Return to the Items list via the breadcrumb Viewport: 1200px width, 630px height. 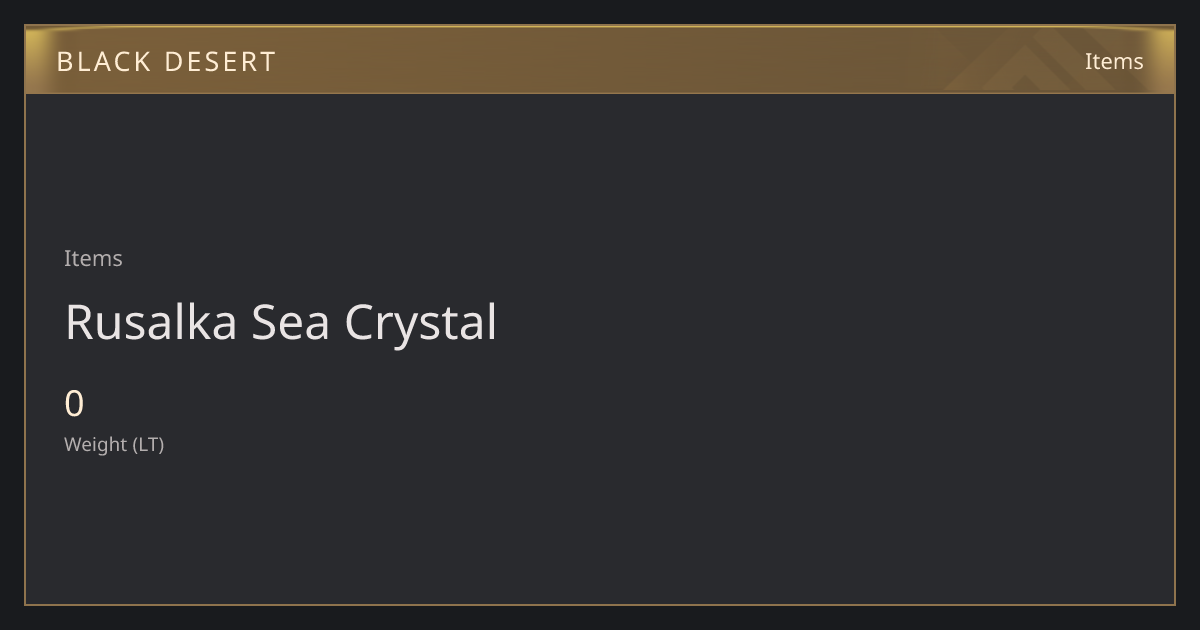tap(93, 258)
